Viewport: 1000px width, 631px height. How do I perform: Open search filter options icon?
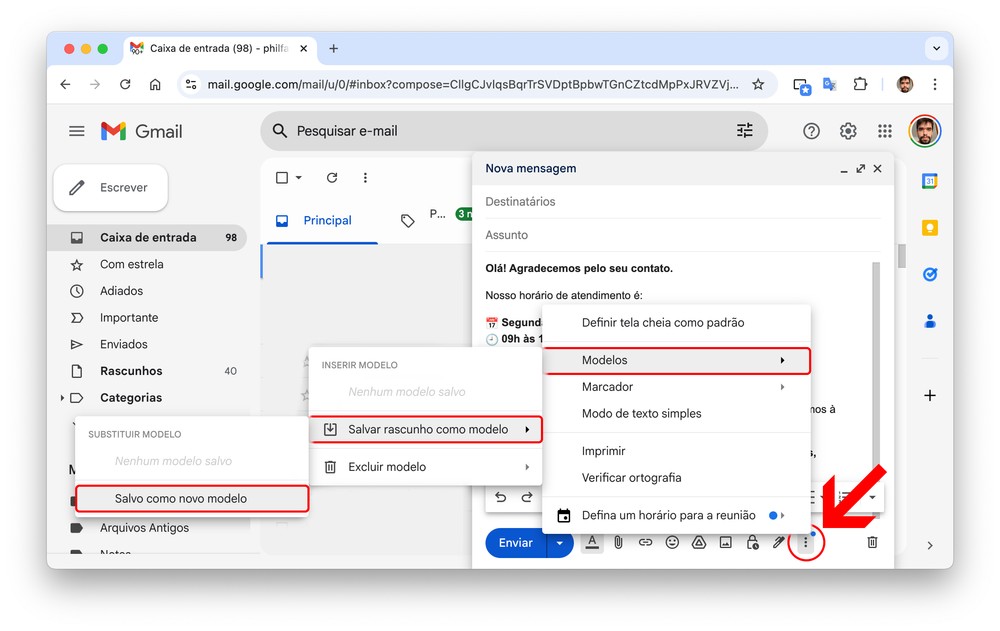point(744,131)
